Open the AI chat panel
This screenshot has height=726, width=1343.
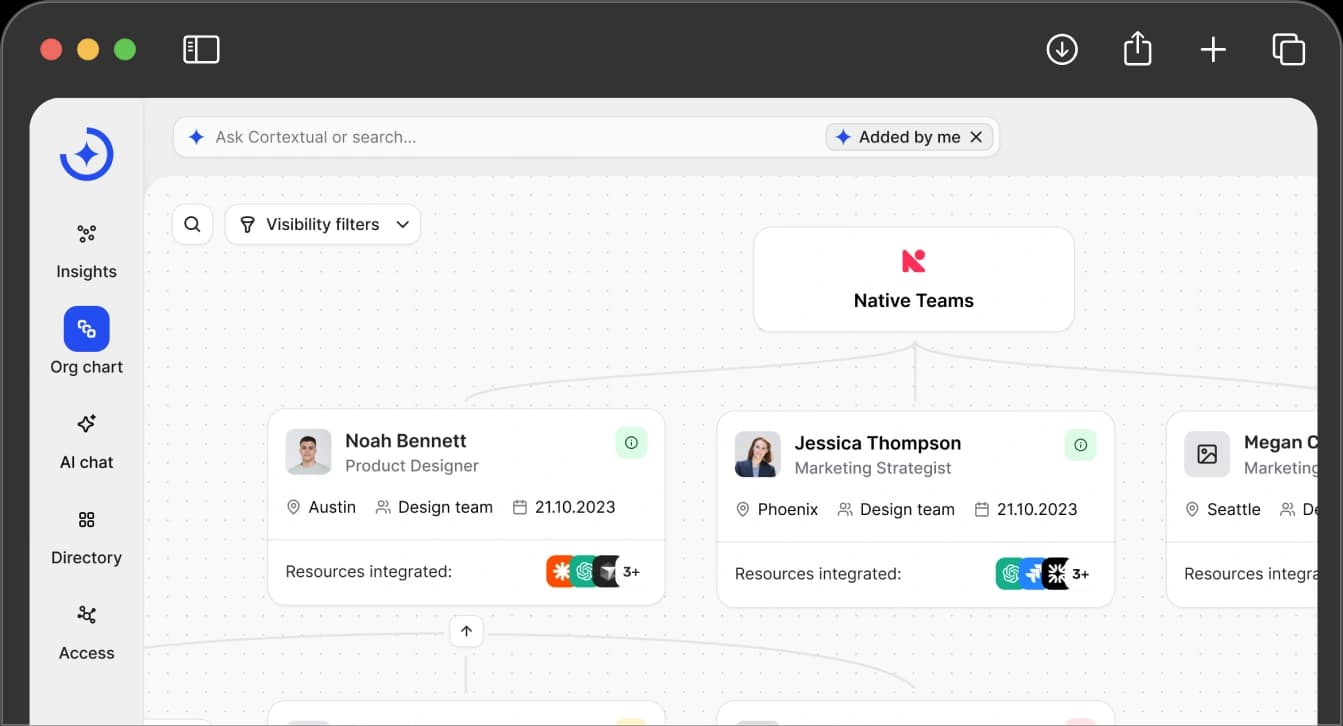point(86,441)
